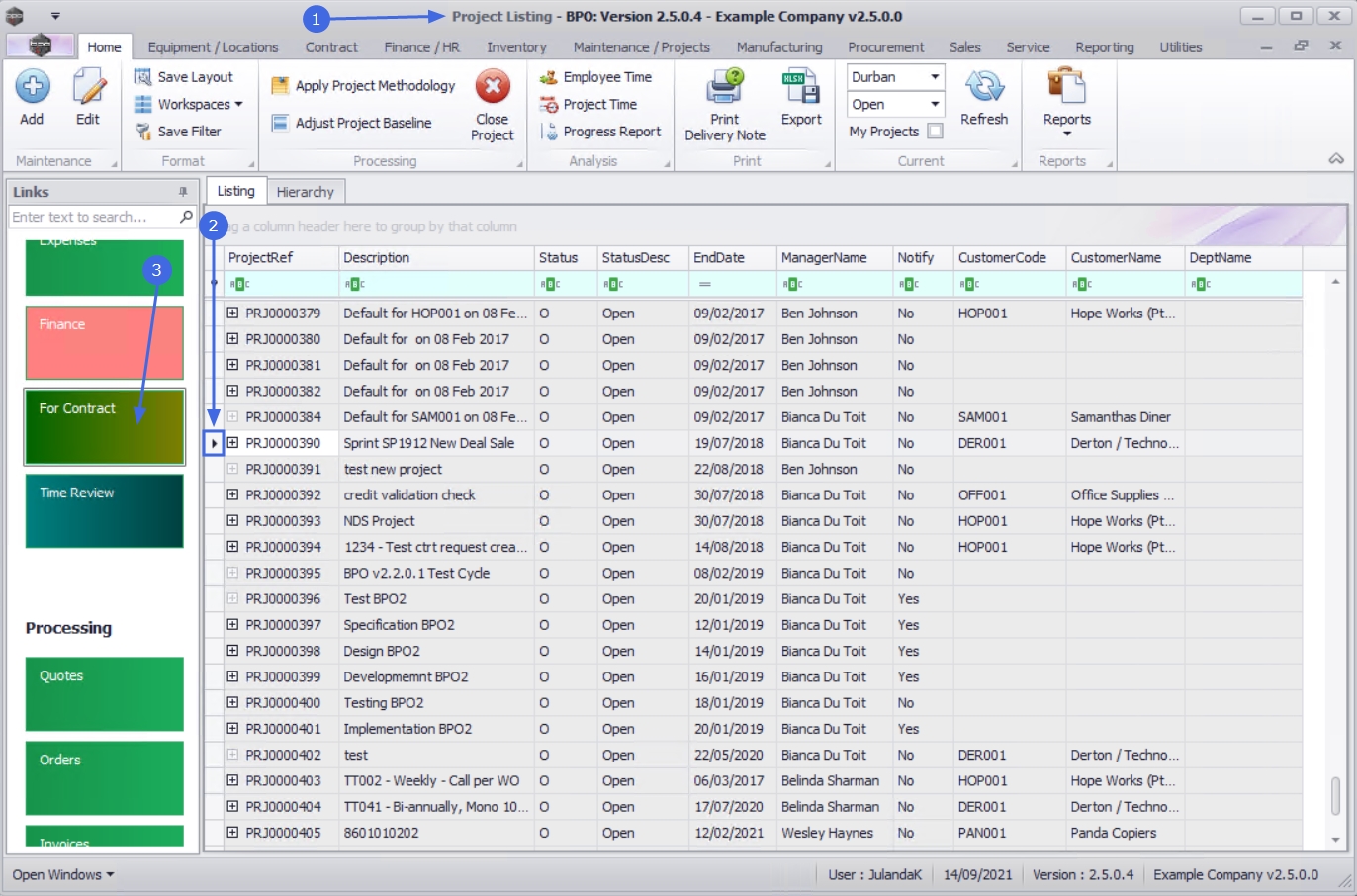Click the Edit project icon

coord(88,88)
